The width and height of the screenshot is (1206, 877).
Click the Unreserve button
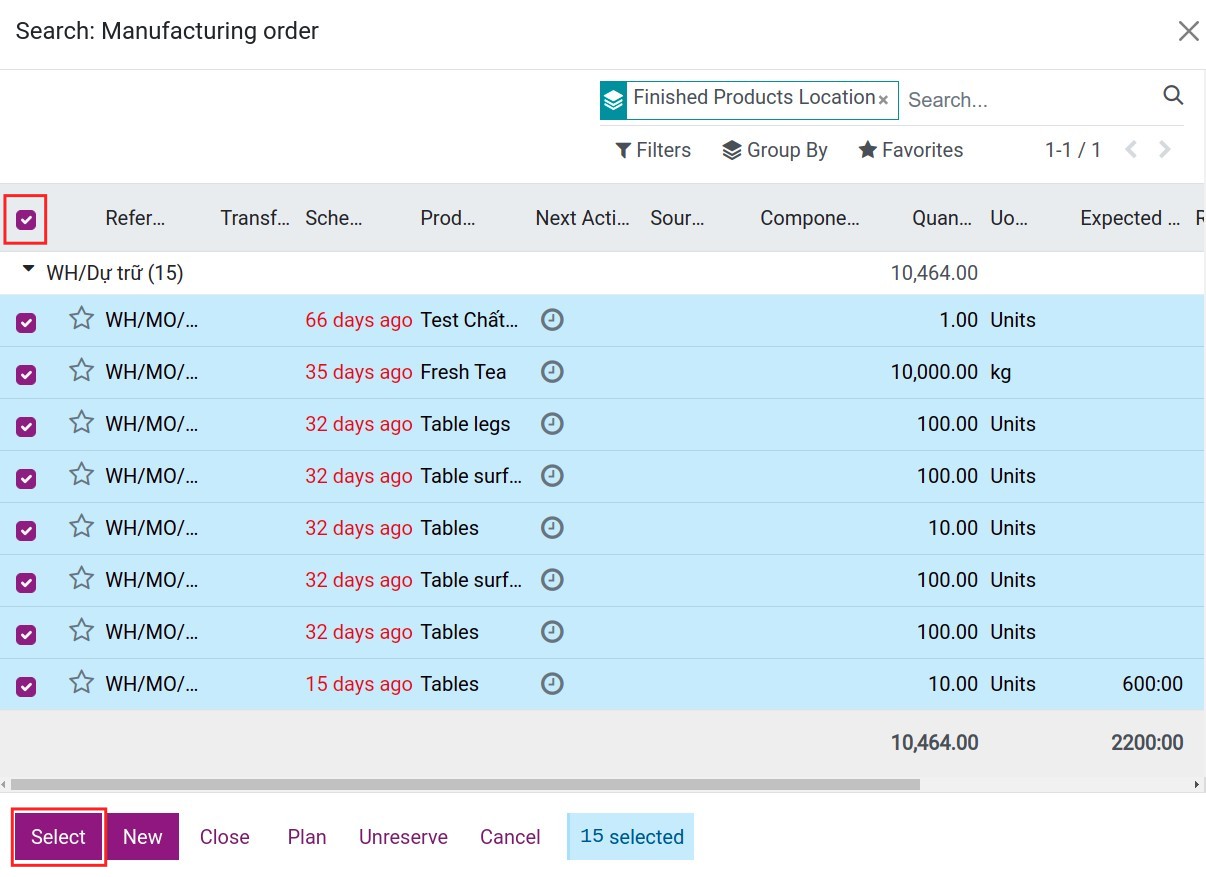(x=402, y=836)
